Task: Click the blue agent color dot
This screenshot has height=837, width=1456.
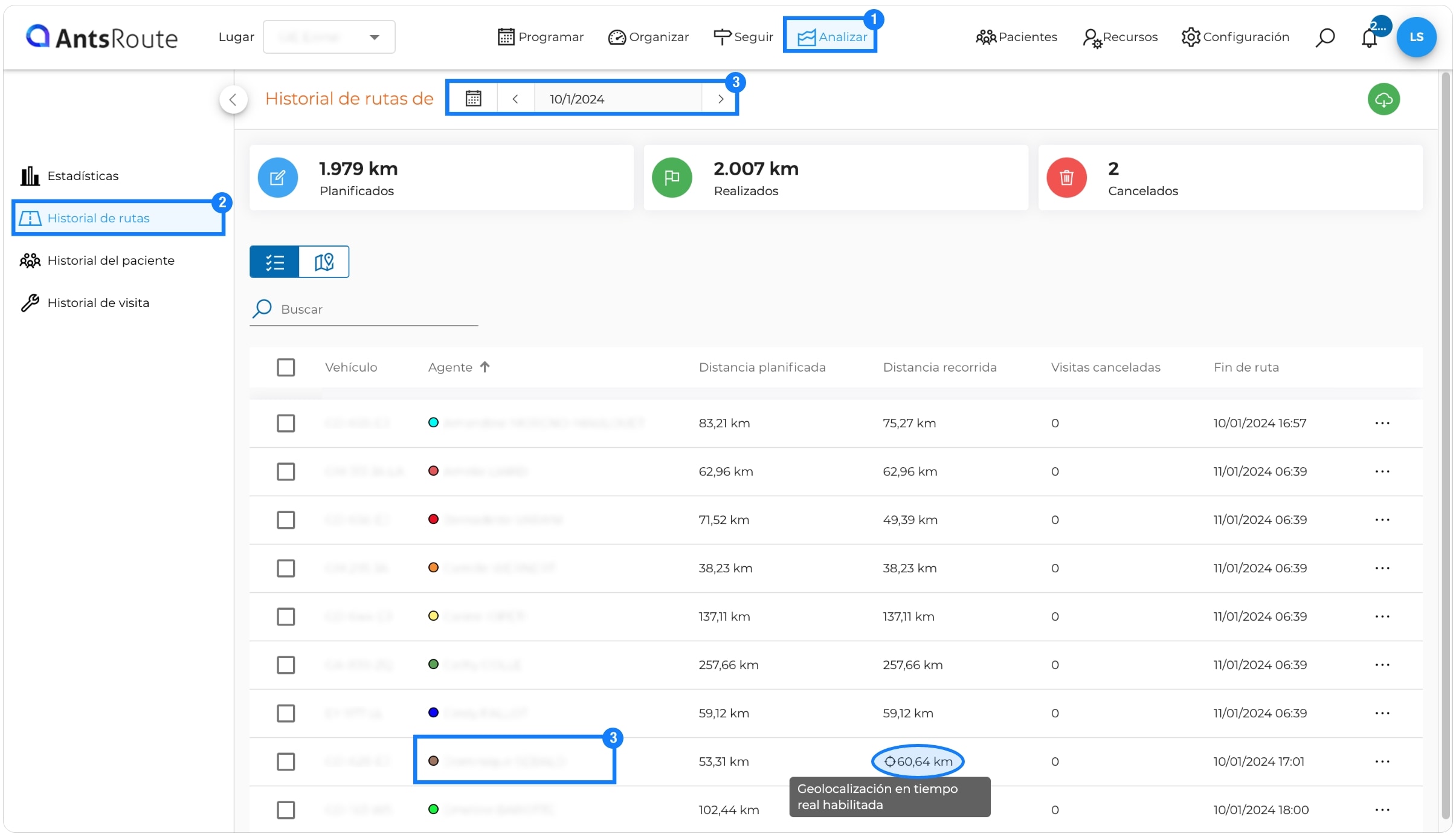Action: (x=433, y=713)
